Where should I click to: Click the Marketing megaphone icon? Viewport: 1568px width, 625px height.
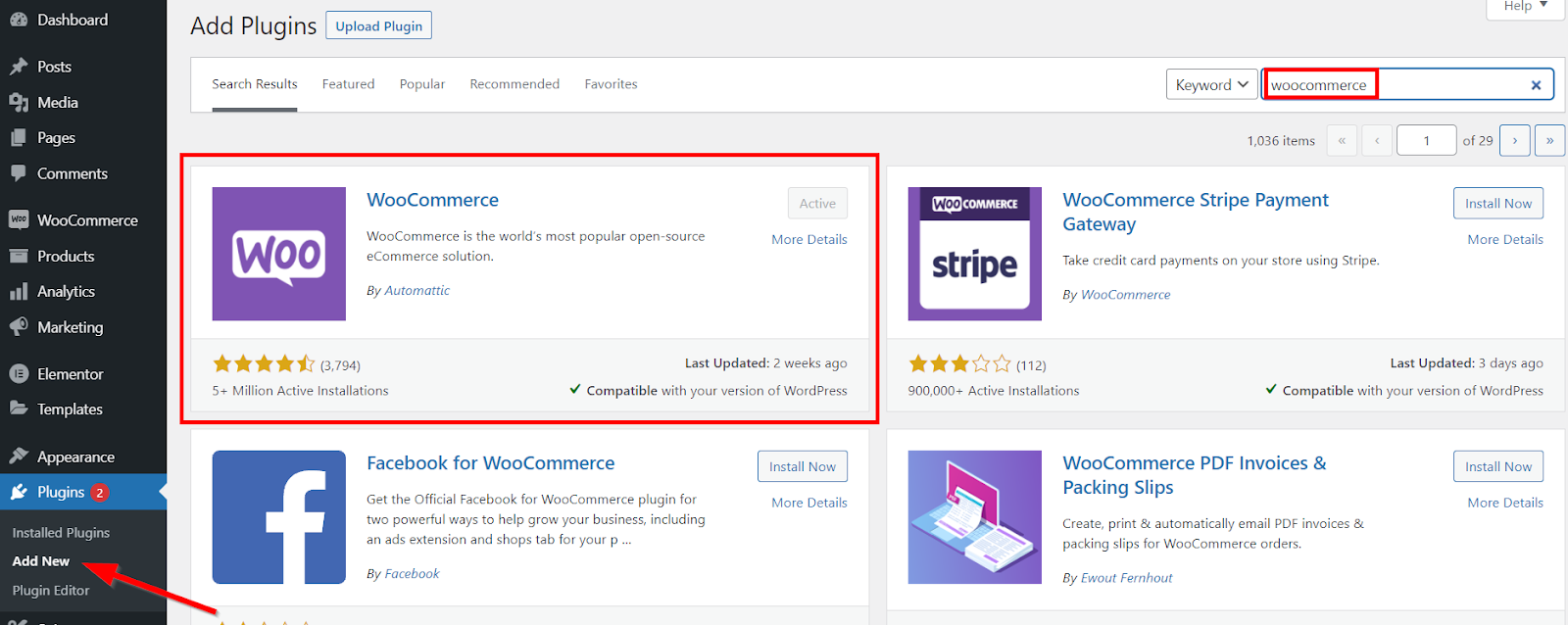[x=19, y=327]
